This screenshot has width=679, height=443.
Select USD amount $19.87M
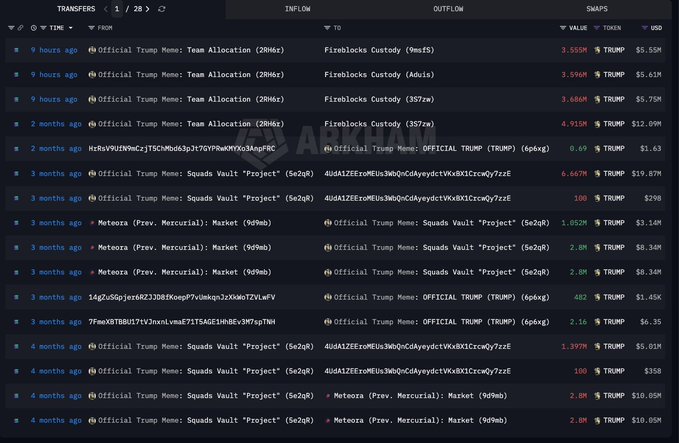coord(647,174)
